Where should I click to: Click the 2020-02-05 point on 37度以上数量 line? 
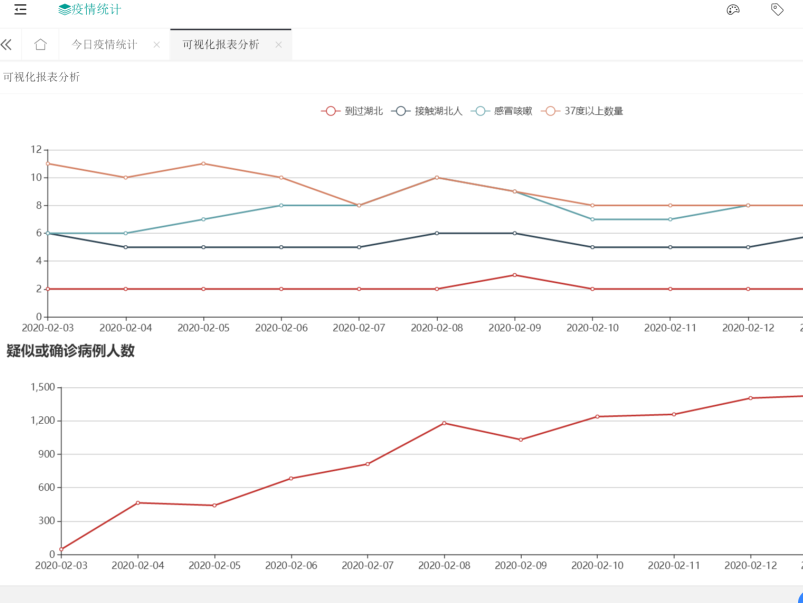203,163
